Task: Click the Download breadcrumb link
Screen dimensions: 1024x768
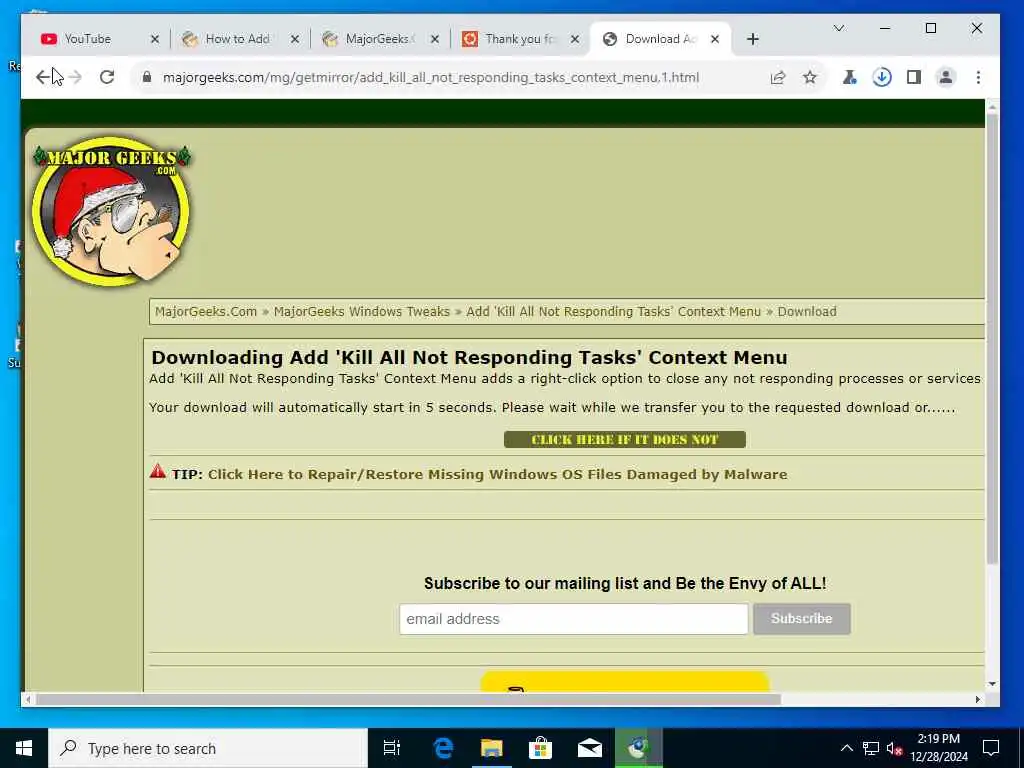Action: point(807,312)
